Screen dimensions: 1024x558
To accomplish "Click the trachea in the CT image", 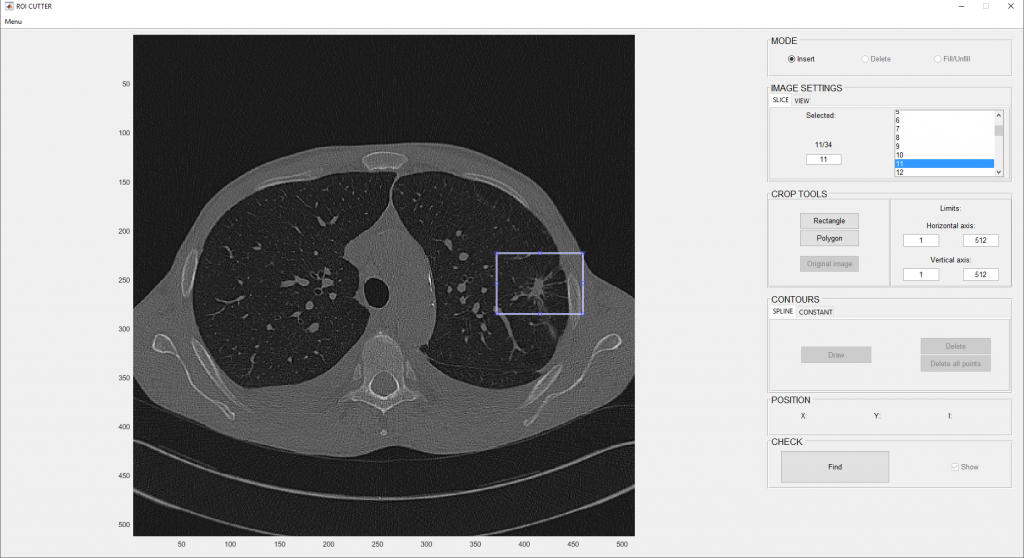I will coord(376,293).
